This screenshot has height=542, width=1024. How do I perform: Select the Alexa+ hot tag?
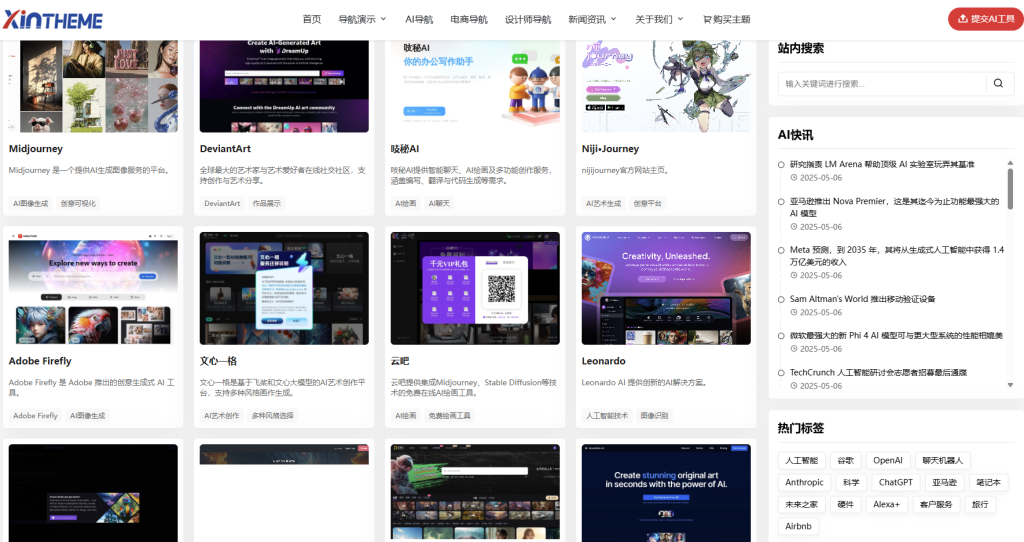point(886,504)
